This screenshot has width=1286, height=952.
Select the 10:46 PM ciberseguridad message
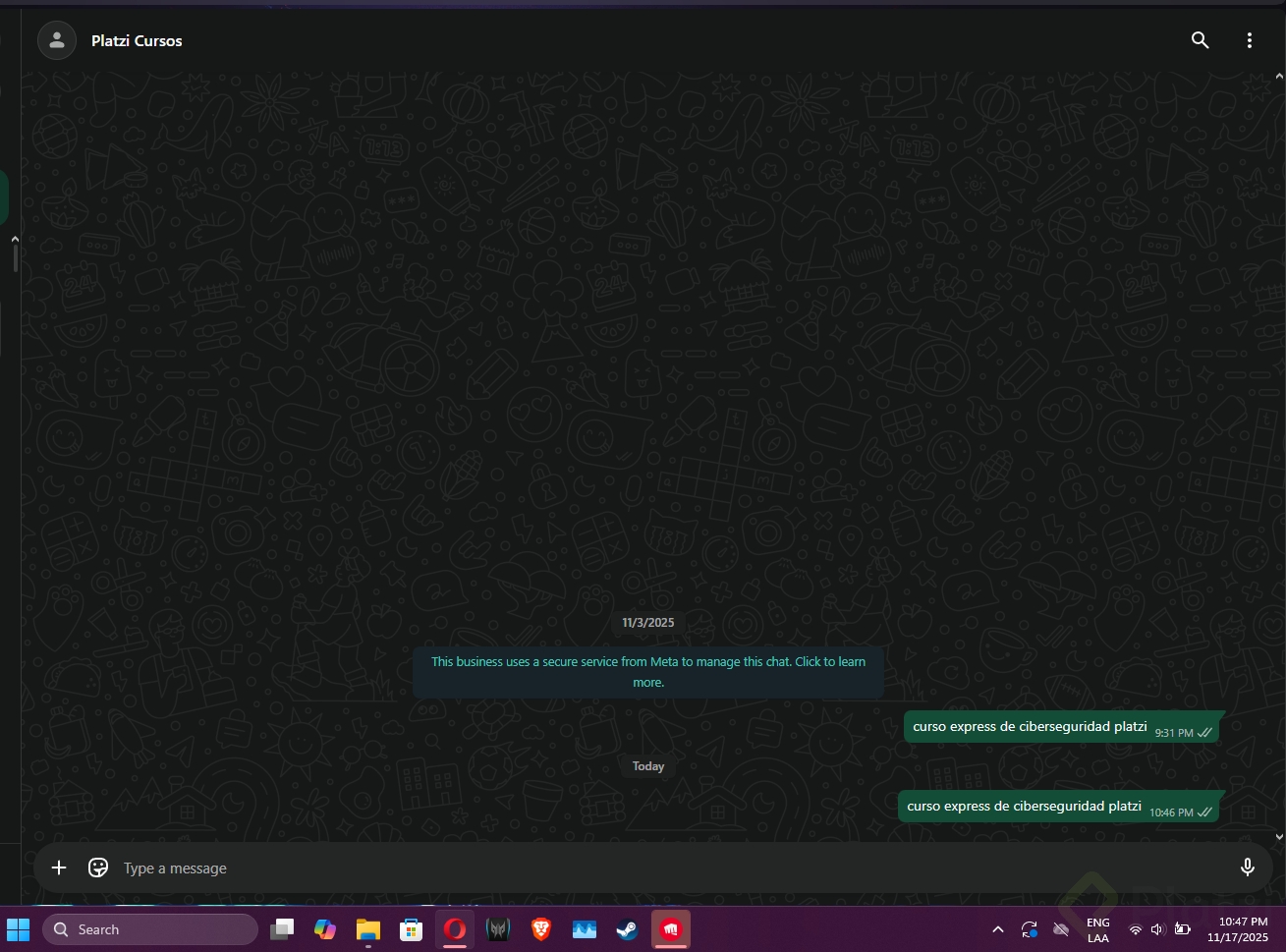click(1058, 807)
